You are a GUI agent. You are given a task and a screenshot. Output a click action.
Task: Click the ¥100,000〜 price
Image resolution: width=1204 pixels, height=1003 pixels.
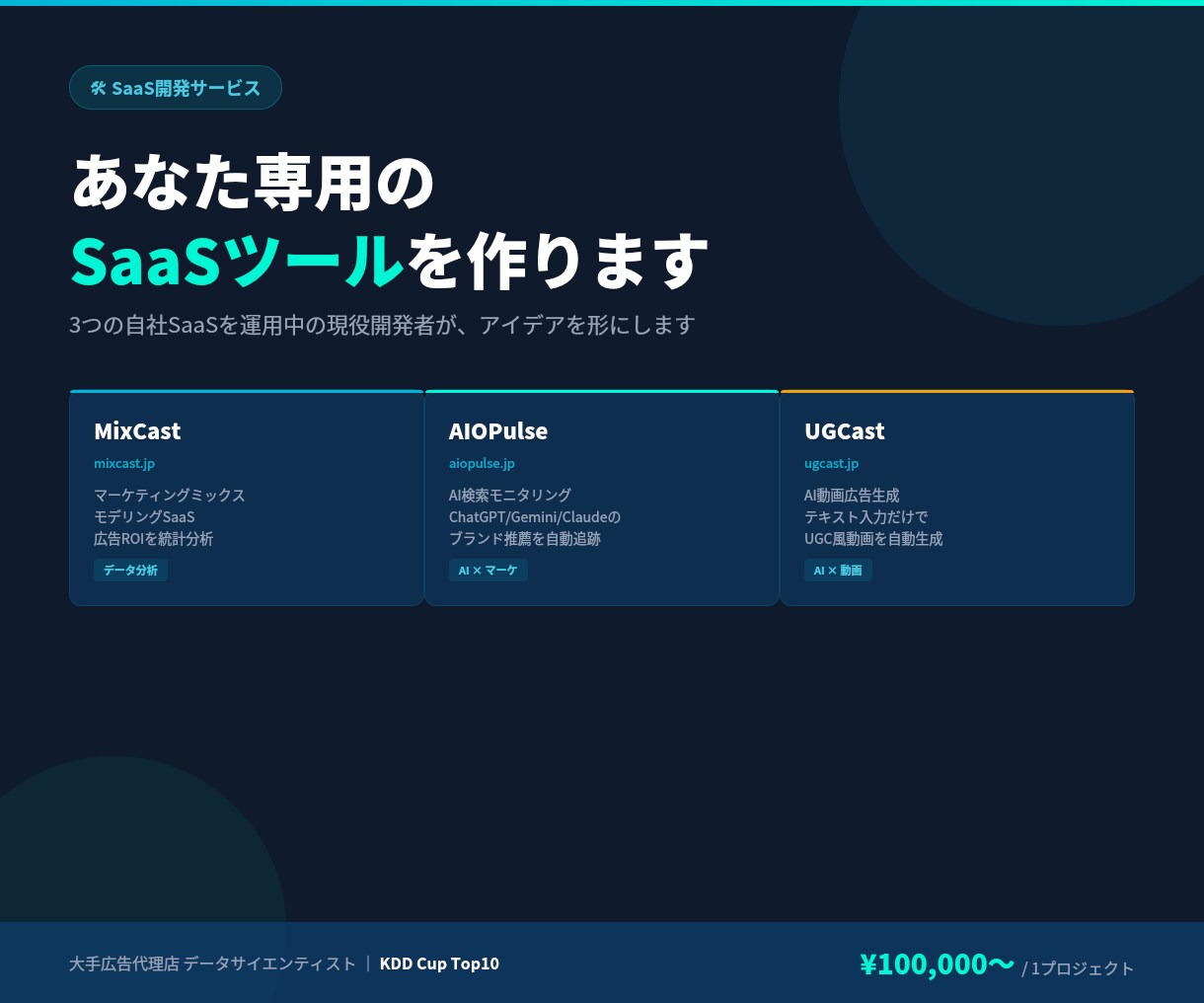coord(938,964)
